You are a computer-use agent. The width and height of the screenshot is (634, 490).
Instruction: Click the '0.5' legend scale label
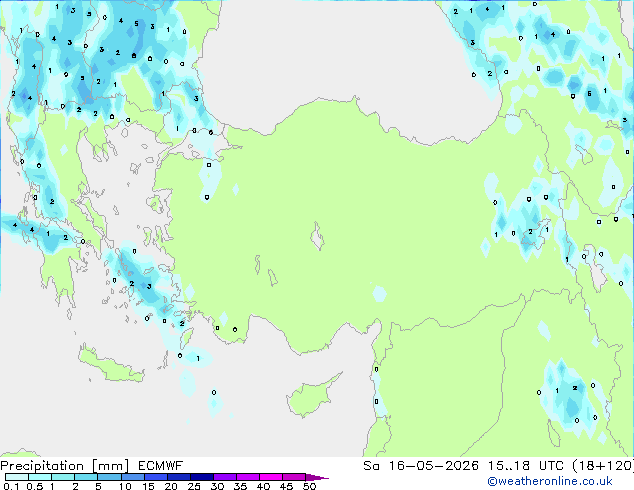[35, 486]
